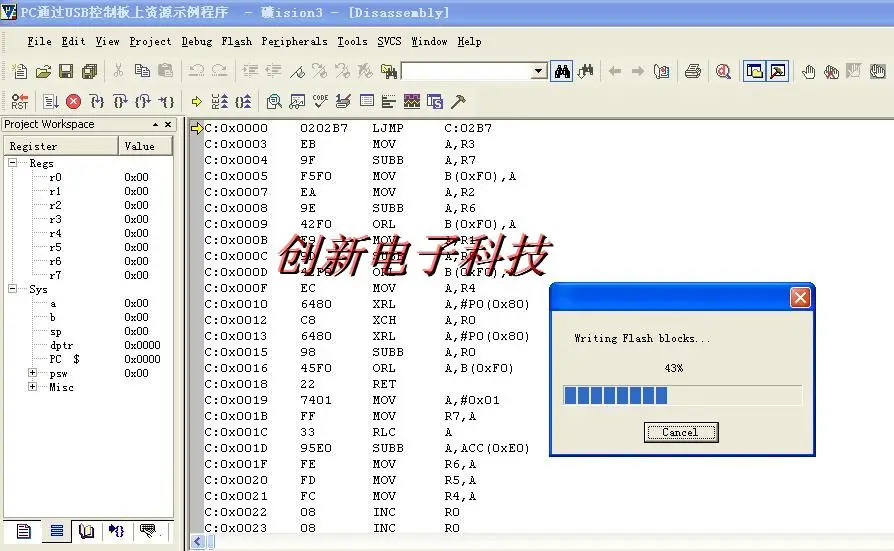Screen dimensions: 894x551
Task: Open the find text combo box dropdown arrow
Action: (x=538, y=71)
